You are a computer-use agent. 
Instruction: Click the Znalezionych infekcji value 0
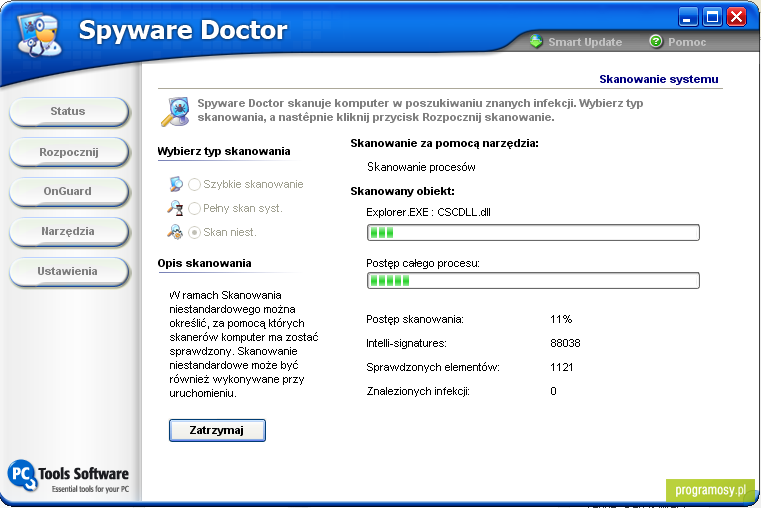pos(553,391)
